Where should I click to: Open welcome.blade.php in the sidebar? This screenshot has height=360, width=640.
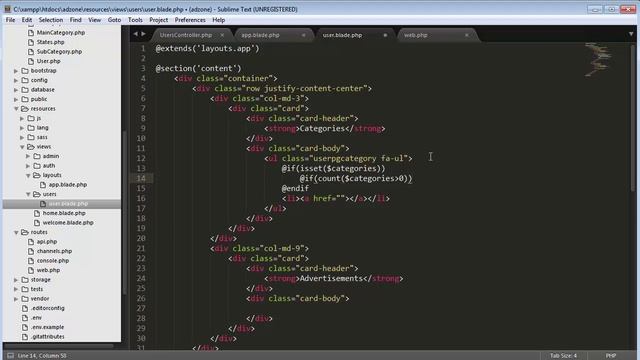click(68, 222)
